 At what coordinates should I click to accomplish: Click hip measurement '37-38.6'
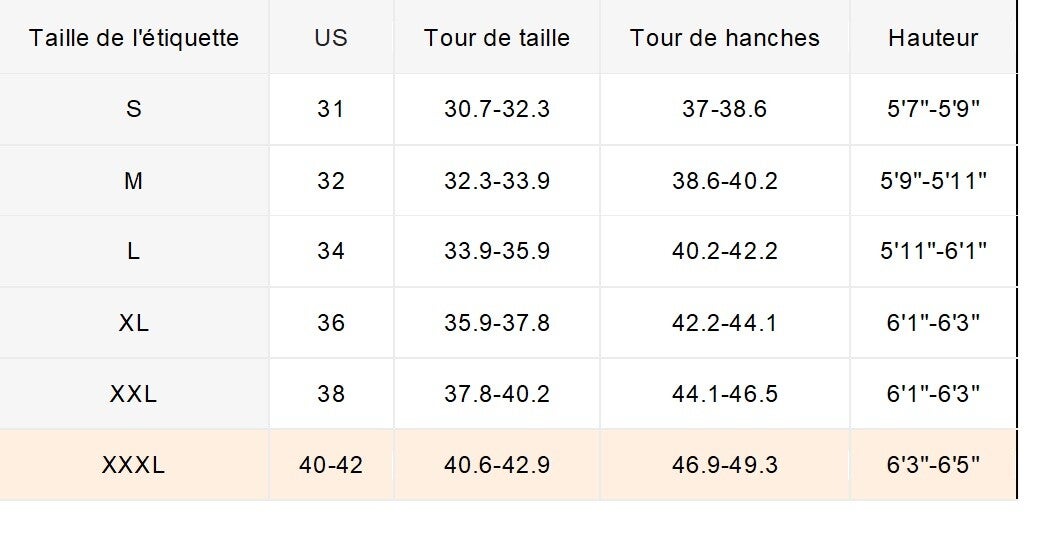[725, 109]
